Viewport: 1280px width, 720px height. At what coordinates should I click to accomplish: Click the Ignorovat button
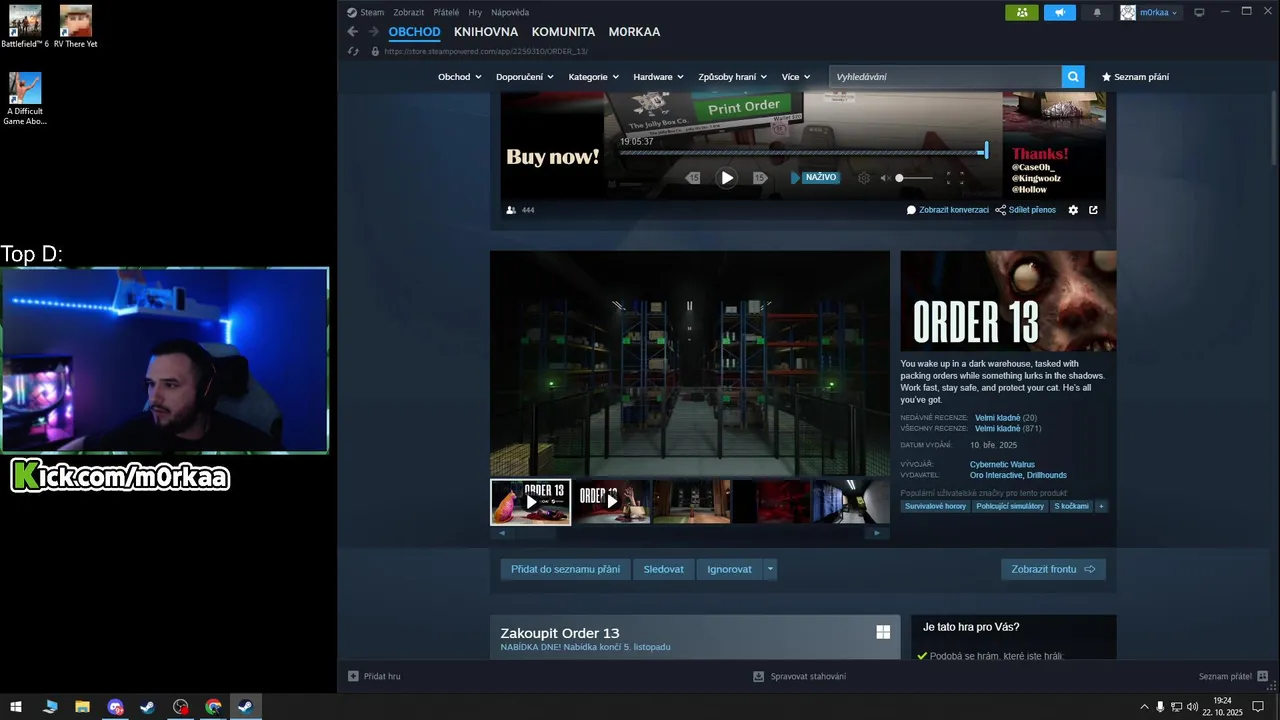[729, 569]
